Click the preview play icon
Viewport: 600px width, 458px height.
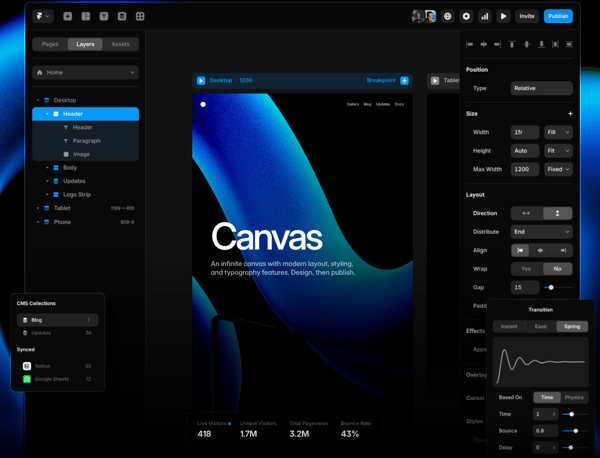(x=503, y=16)
